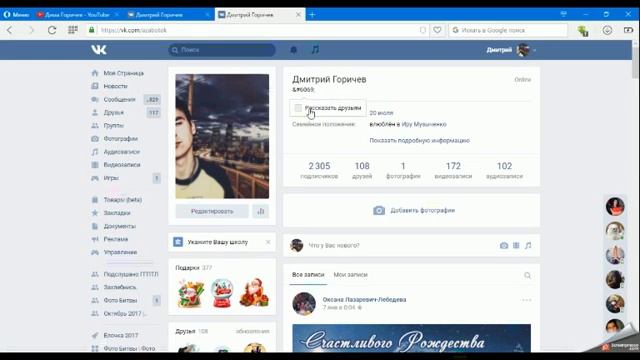Click the Google search field in browser
This screenshot has height=360, width=640.
508,30
